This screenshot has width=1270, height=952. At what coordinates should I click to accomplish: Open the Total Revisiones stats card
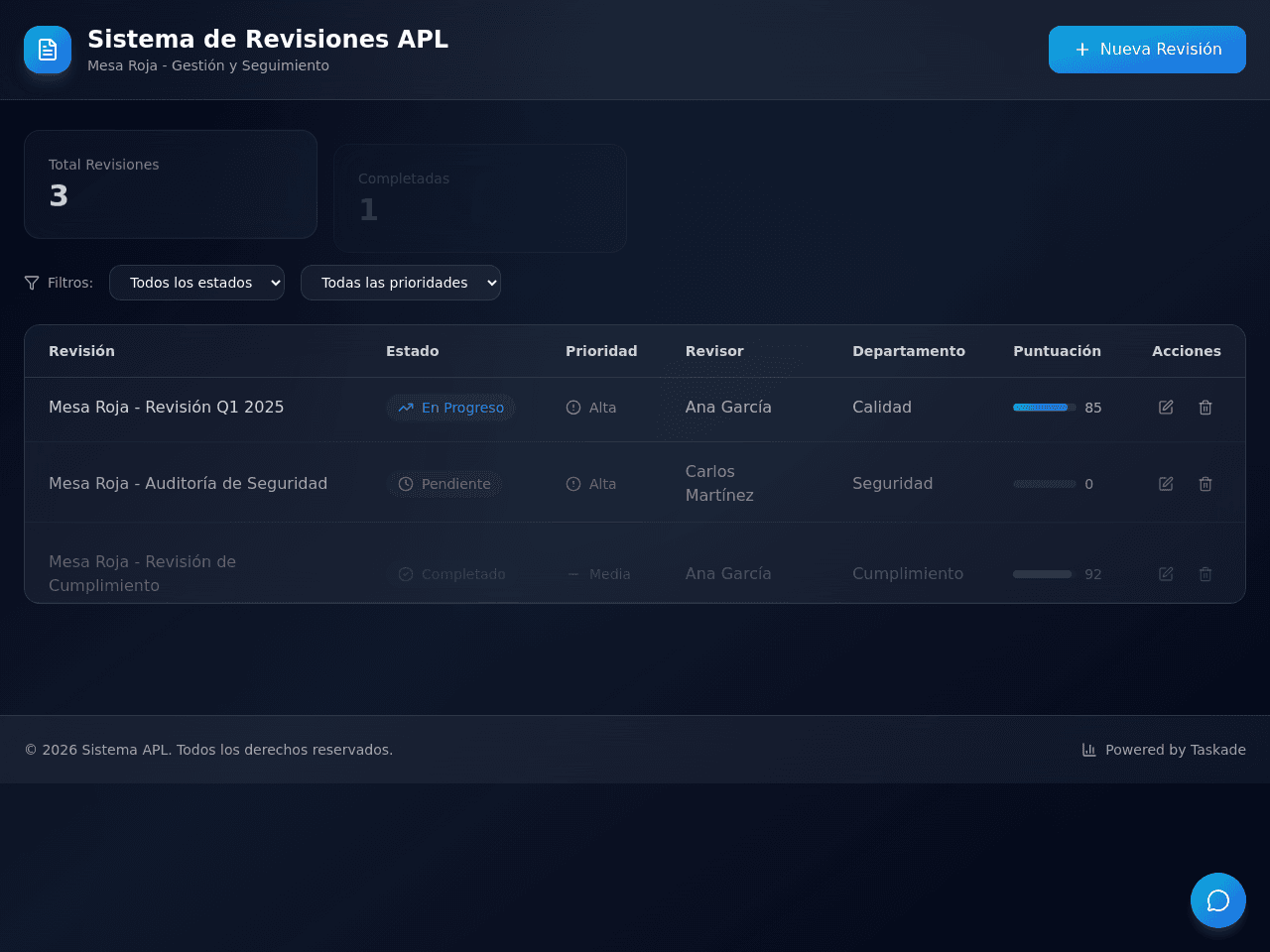(x=171, y=184)
